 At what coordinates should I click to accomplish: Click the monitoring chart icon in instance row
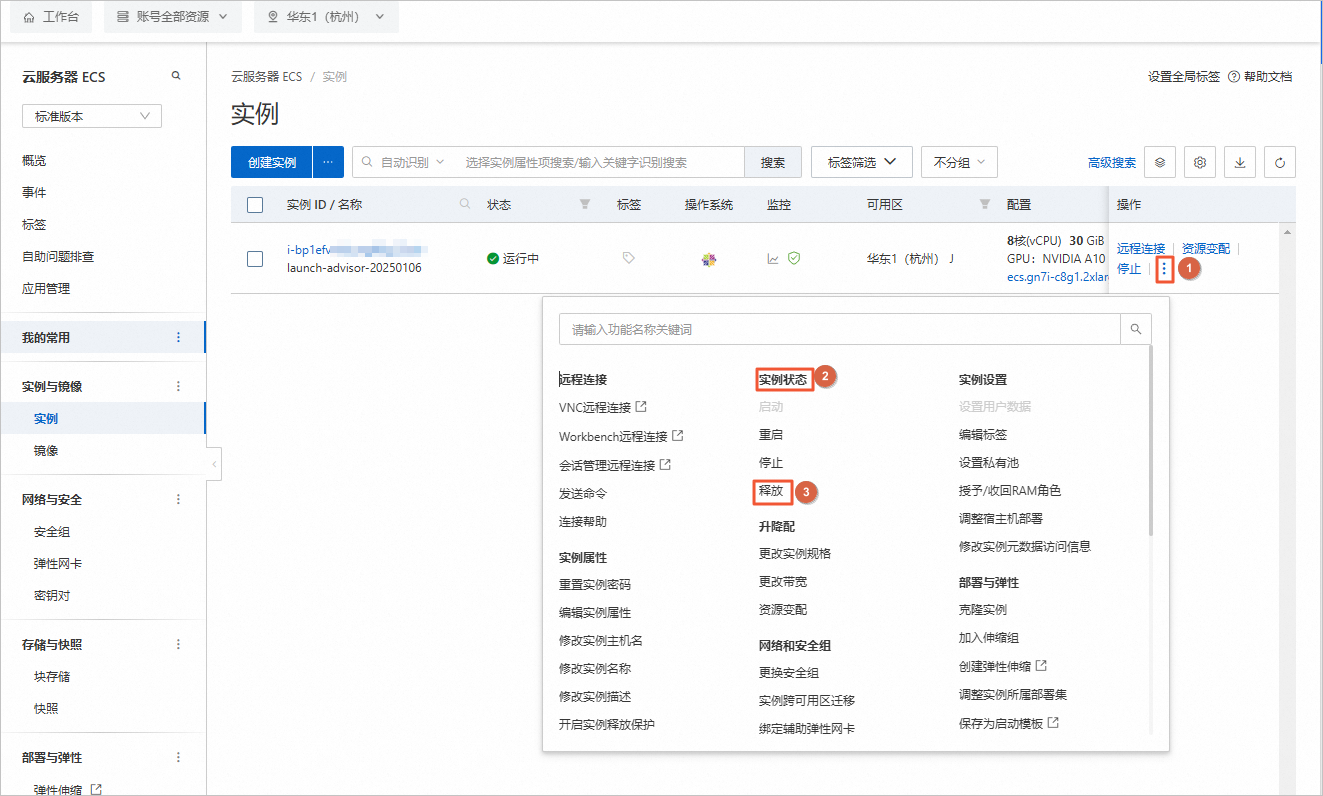pos(773,258)
